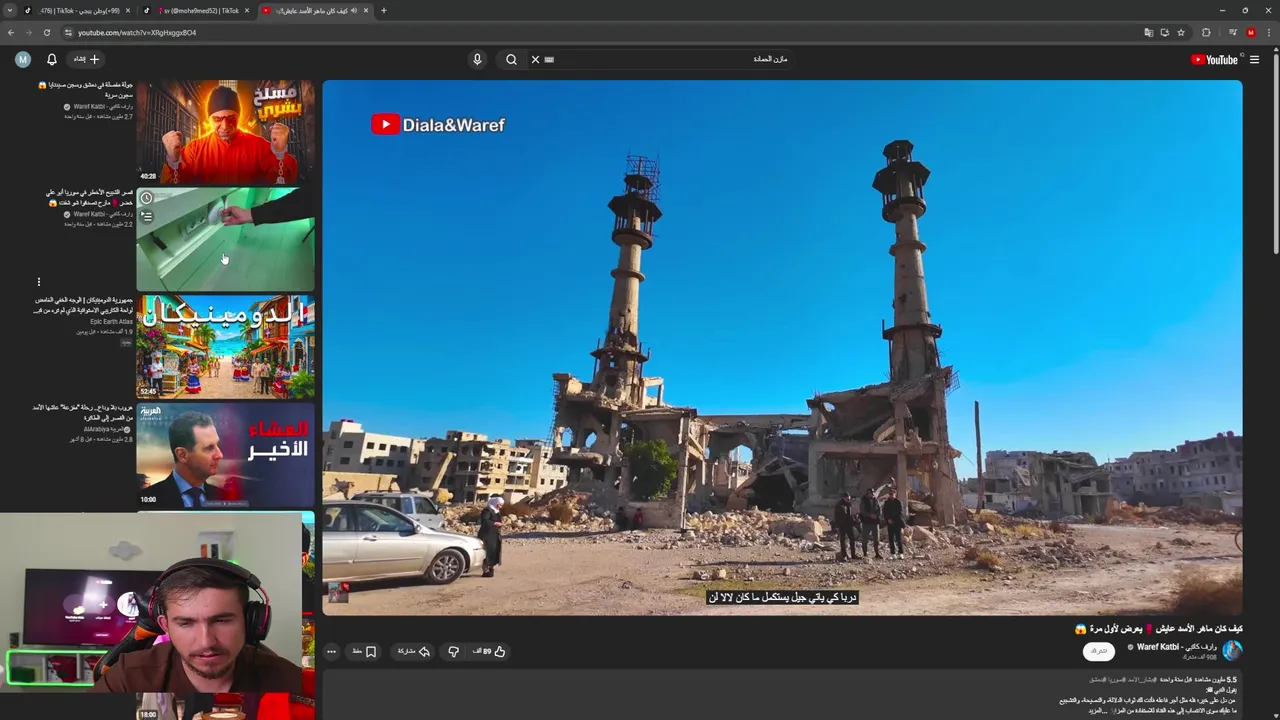Click the install/cast icon in address bar
Image resolution: width=1280 pixels, height=720 pixels.
(1164, 32)
